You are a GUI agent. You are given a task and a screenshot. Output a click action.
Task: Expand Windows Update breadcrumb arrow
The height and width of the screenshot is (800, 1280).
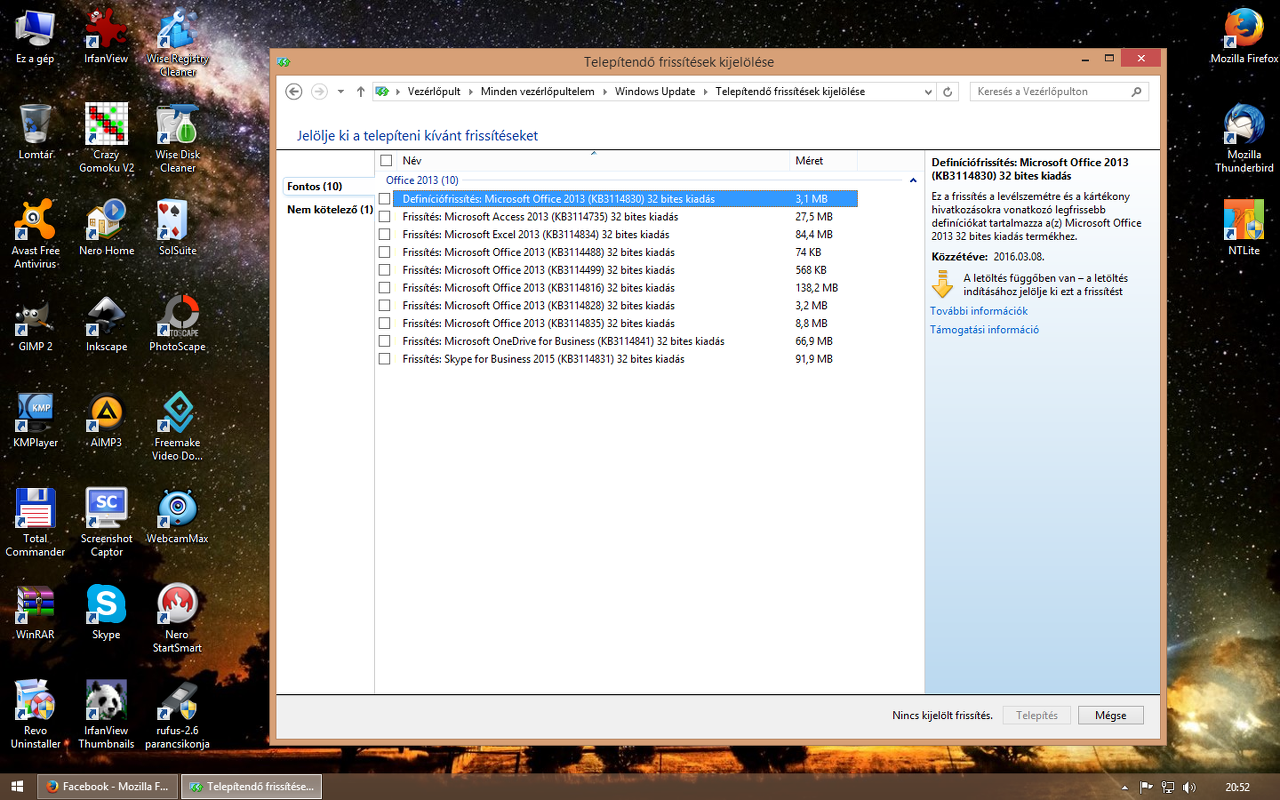click(705, 92)
